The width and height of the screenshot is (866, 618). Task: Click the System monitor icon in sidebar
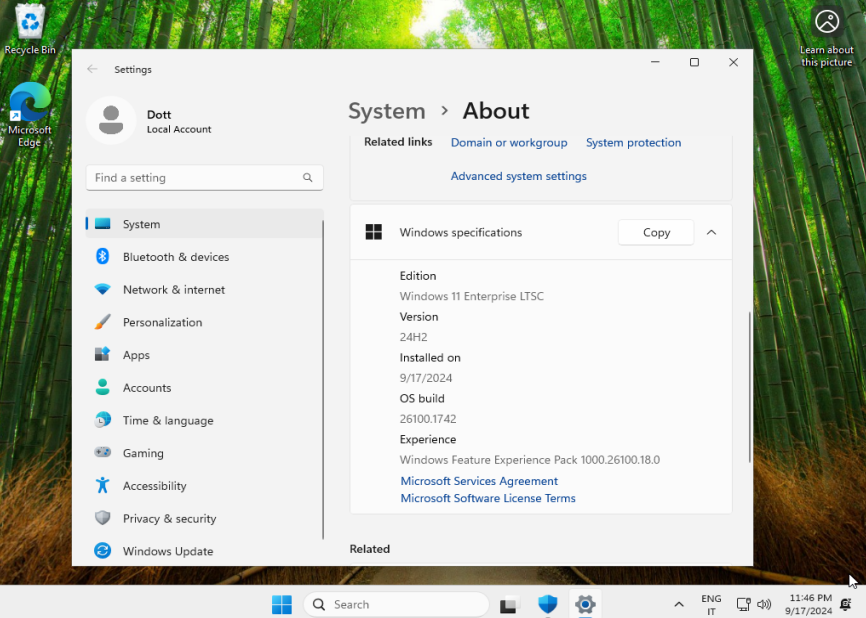[102, 224]
